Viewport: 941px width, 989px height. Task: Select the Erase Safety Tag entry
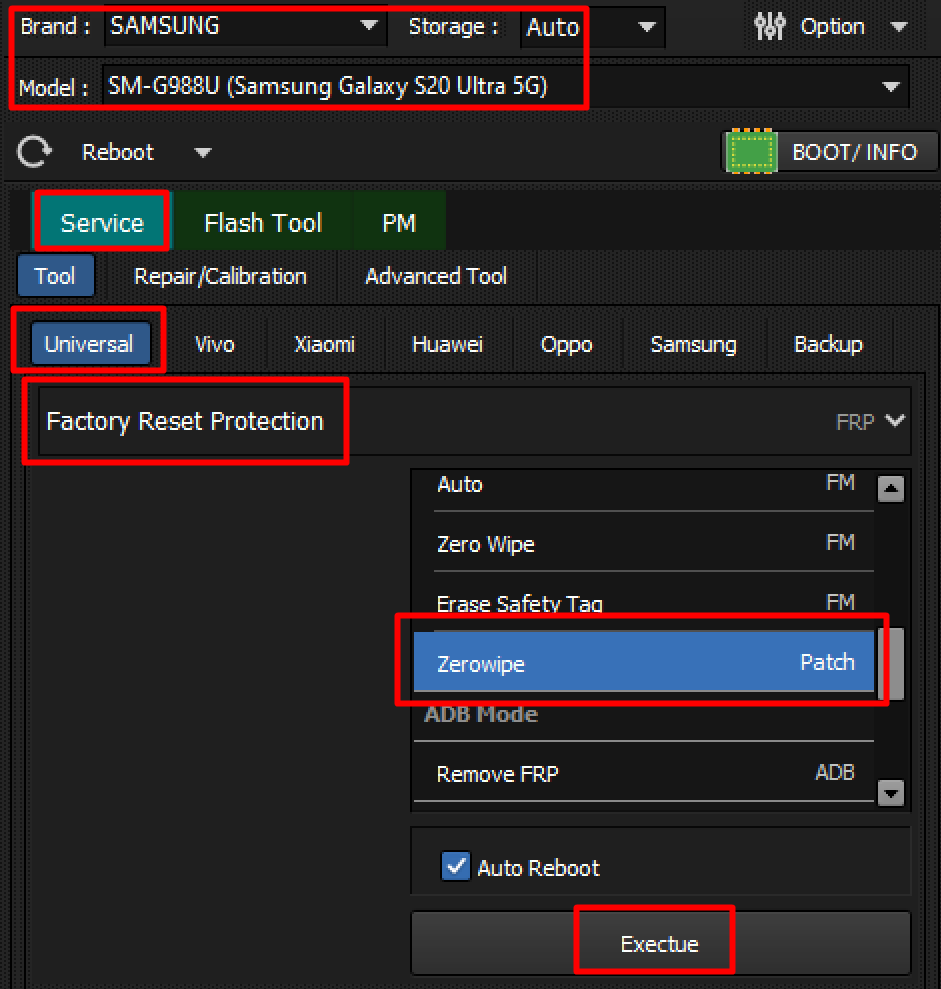pyautogui.click(x=643, y=603)
